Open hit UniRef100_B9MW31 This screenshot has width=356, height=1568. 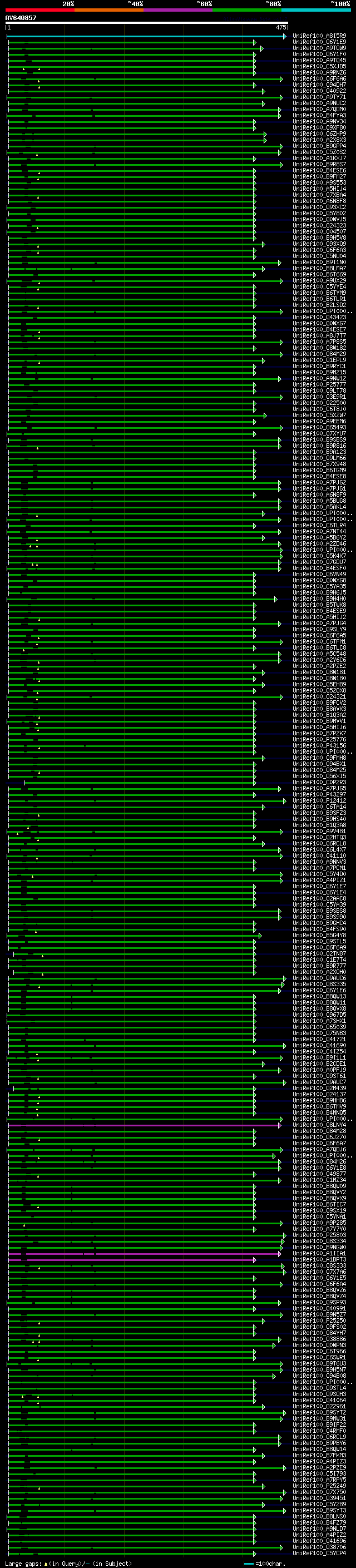point(319,1418)
